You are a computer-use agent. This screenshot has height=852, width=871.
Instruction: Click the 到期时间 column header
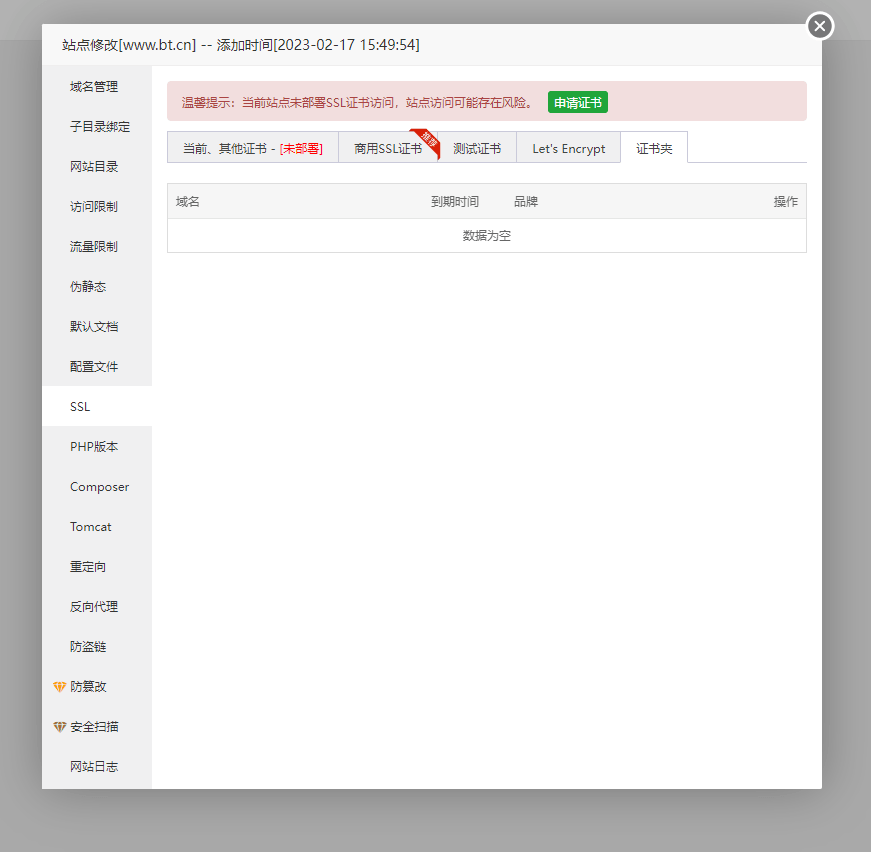455,201
